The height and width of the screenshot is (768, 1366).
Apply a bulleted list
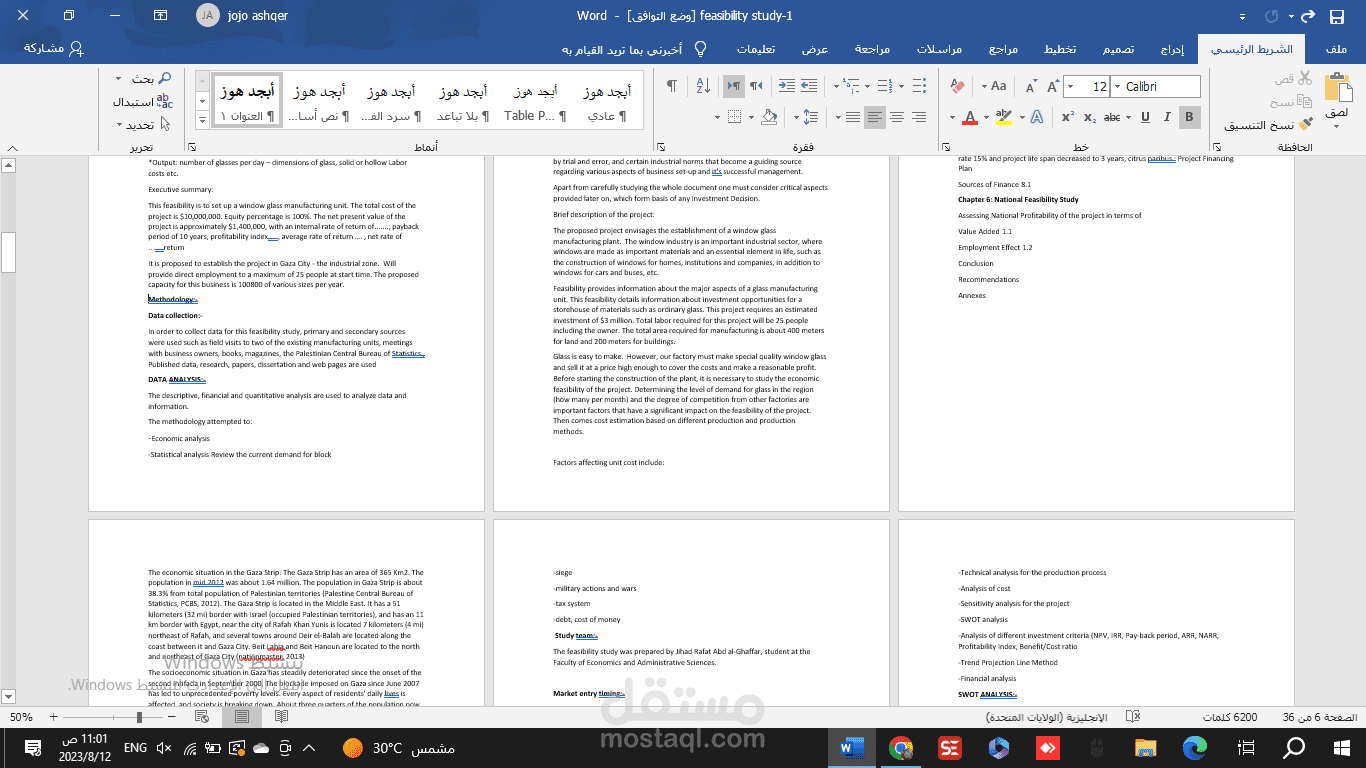tap(921, 86)
